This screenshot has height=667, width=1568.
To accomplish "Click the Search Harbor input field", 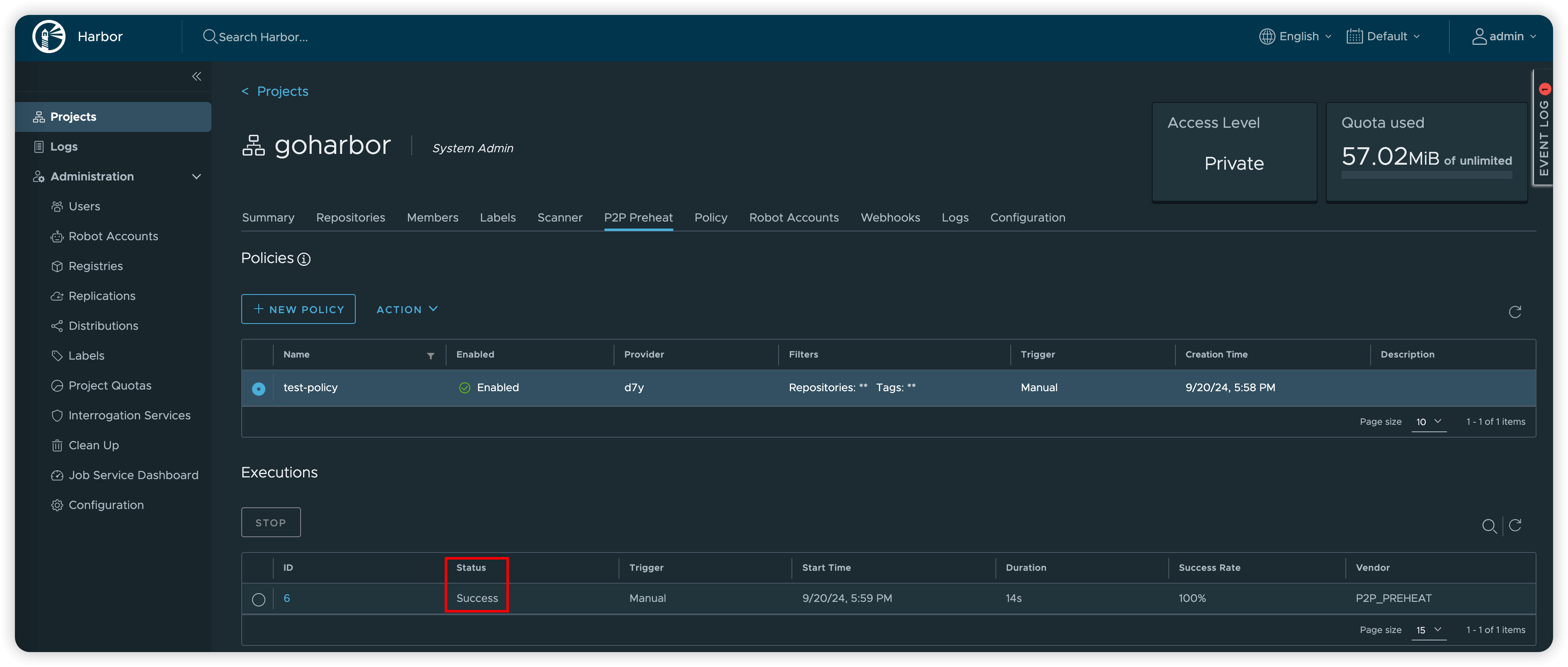I will (263, 37).
